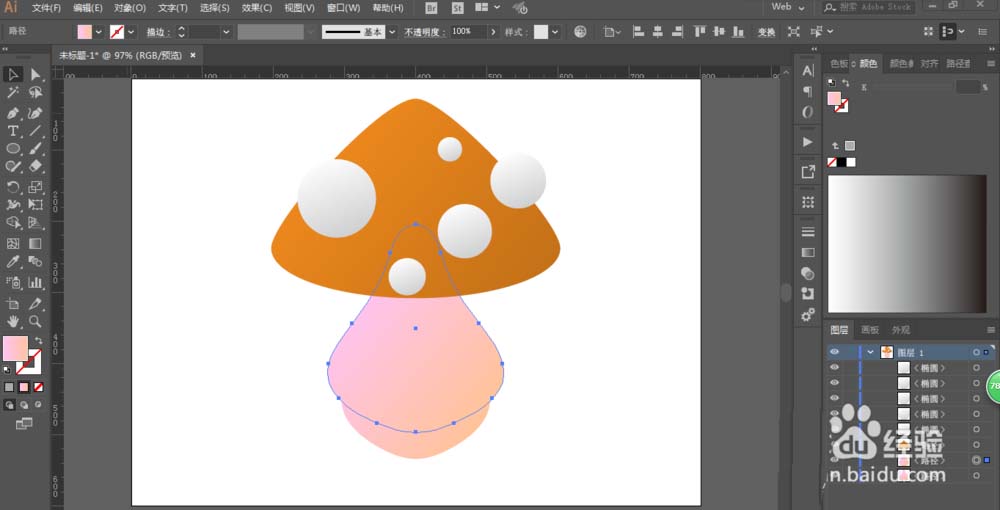Open Adobe Bridge via Br icon

click(431, 8)
